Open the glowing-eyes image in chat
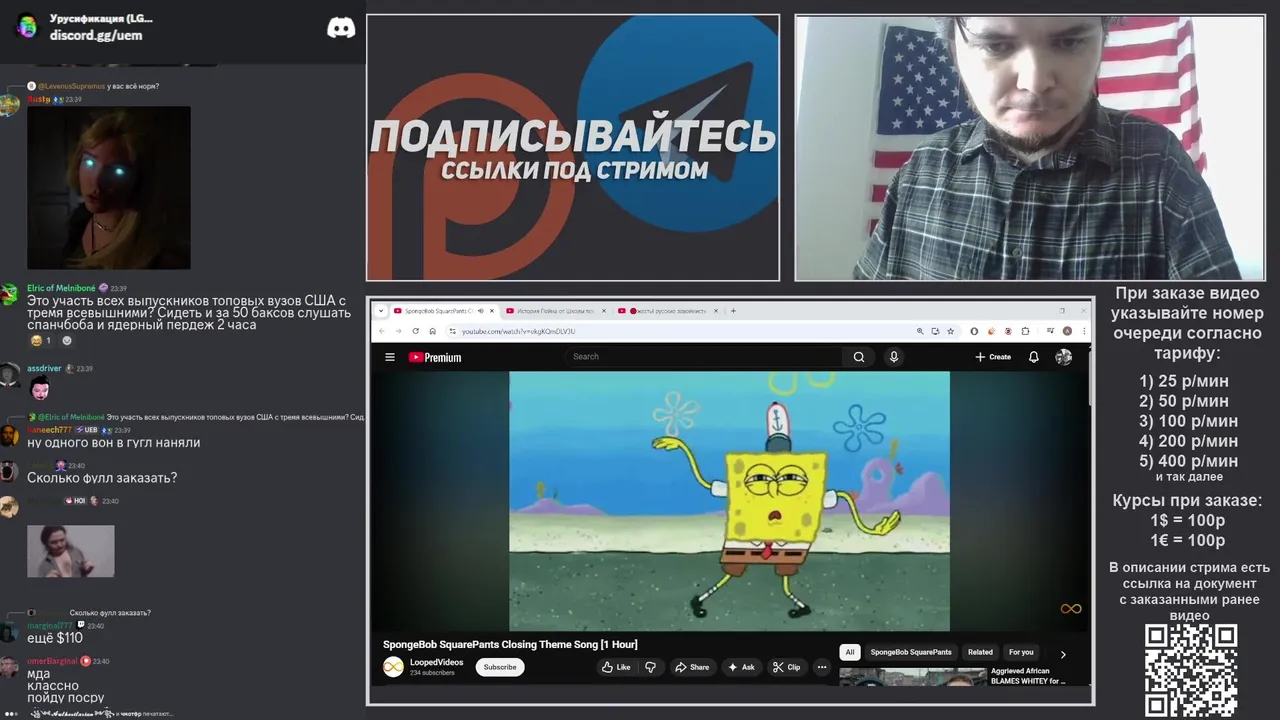This screenshot has width=1280, height=720. (x=108, y=188)
